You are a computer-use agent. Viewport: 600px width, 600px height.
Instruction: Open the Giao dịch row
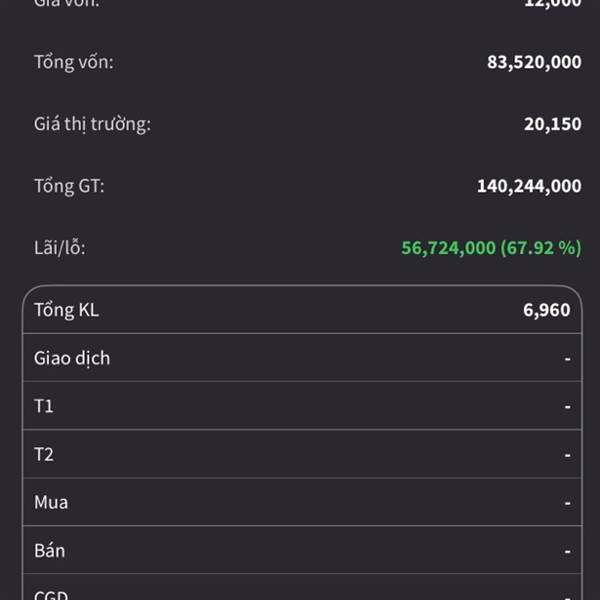tap(72, 358)
